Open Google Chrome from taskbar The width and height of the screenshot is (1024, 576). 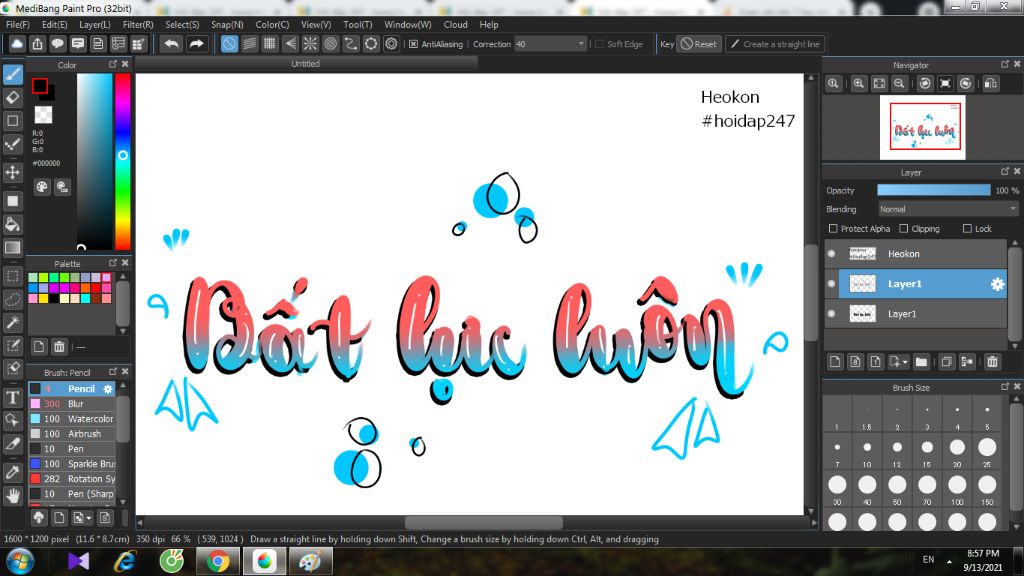[x=218, y=561]
